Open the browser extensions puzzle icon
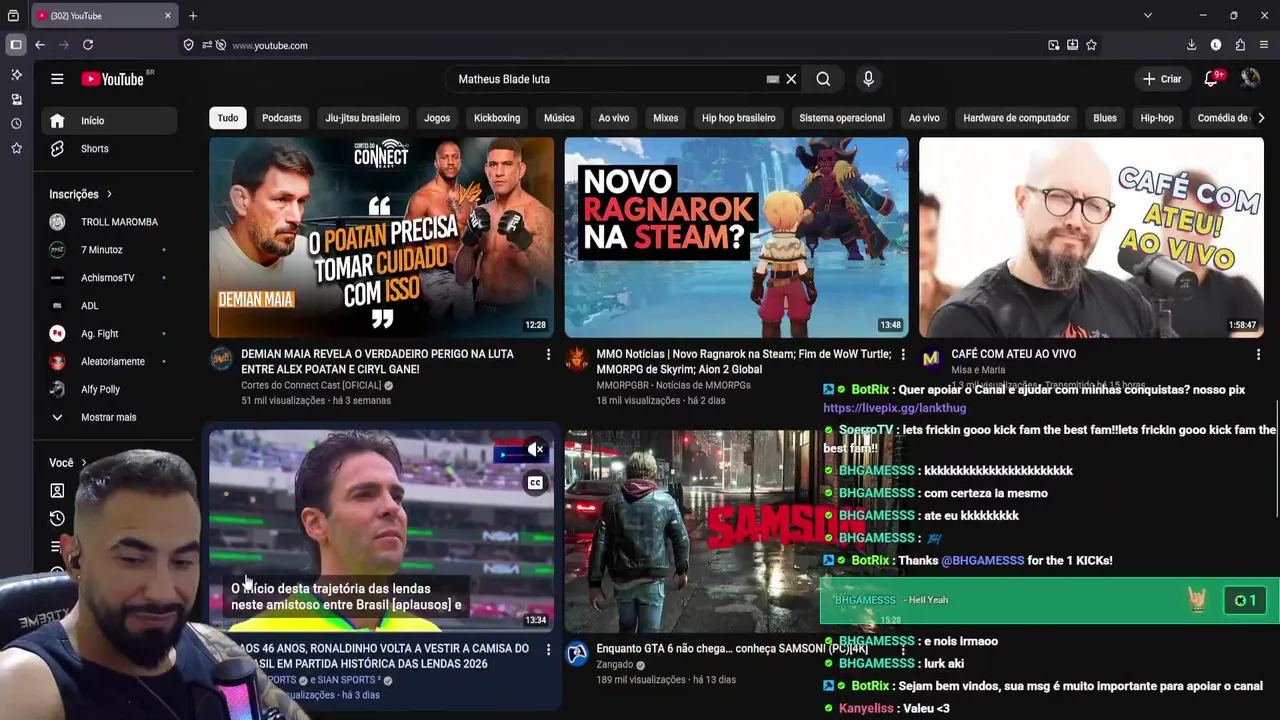This screenshot has width=1280, height=720. [1240, 45]
